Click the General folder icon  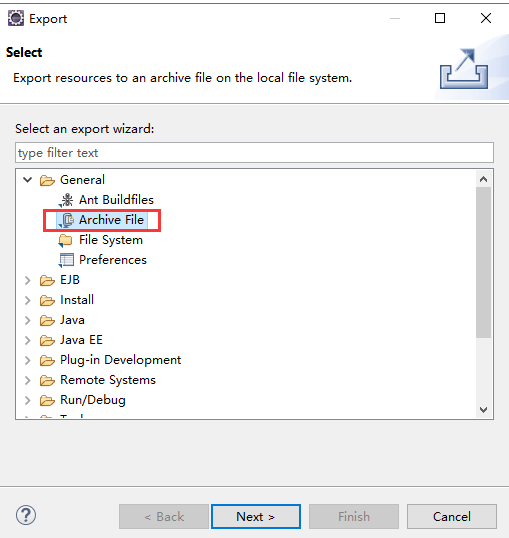[x=47, y=180]
